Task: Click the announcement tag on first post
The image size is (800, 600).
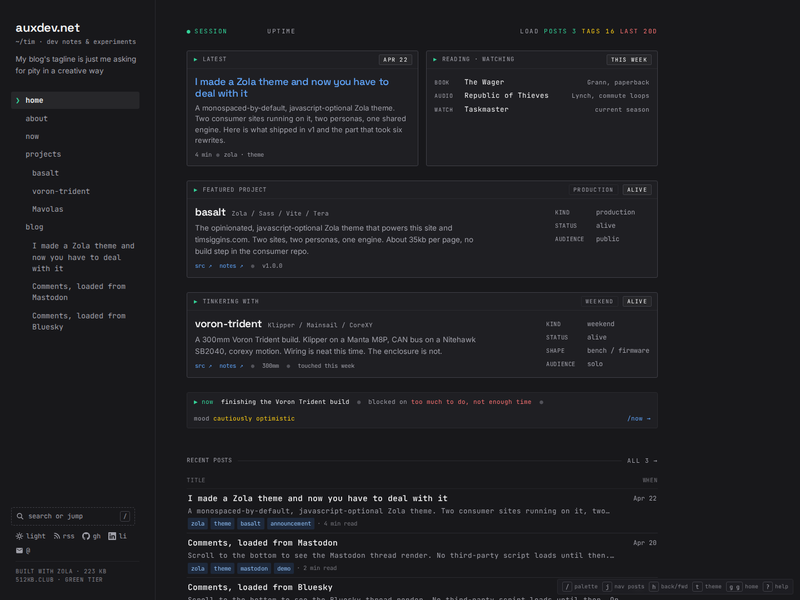Action: [290, 524]
